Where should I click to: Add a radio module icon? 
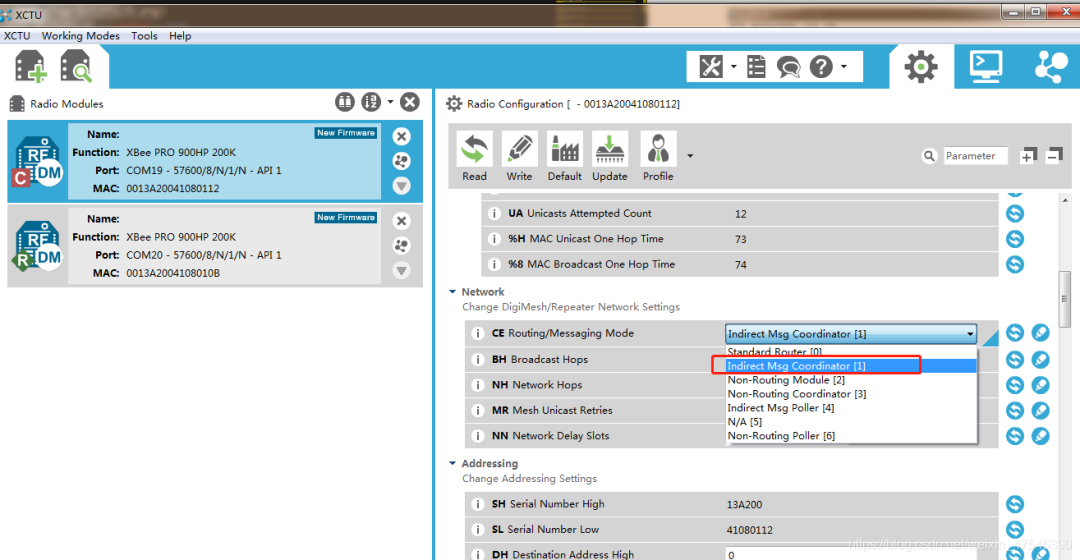tap(30, 67)
